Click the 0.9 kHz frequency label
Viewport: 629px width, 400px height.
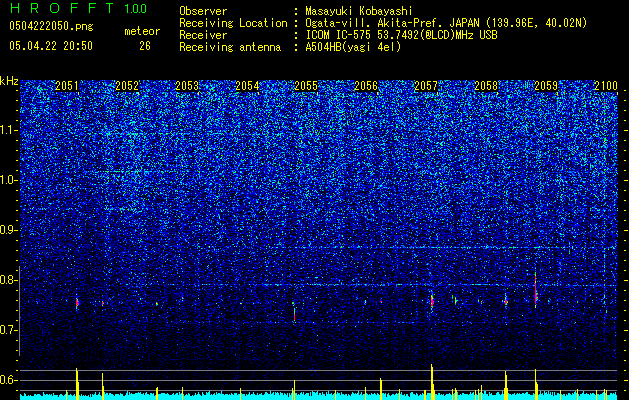(x=8, y=230)
